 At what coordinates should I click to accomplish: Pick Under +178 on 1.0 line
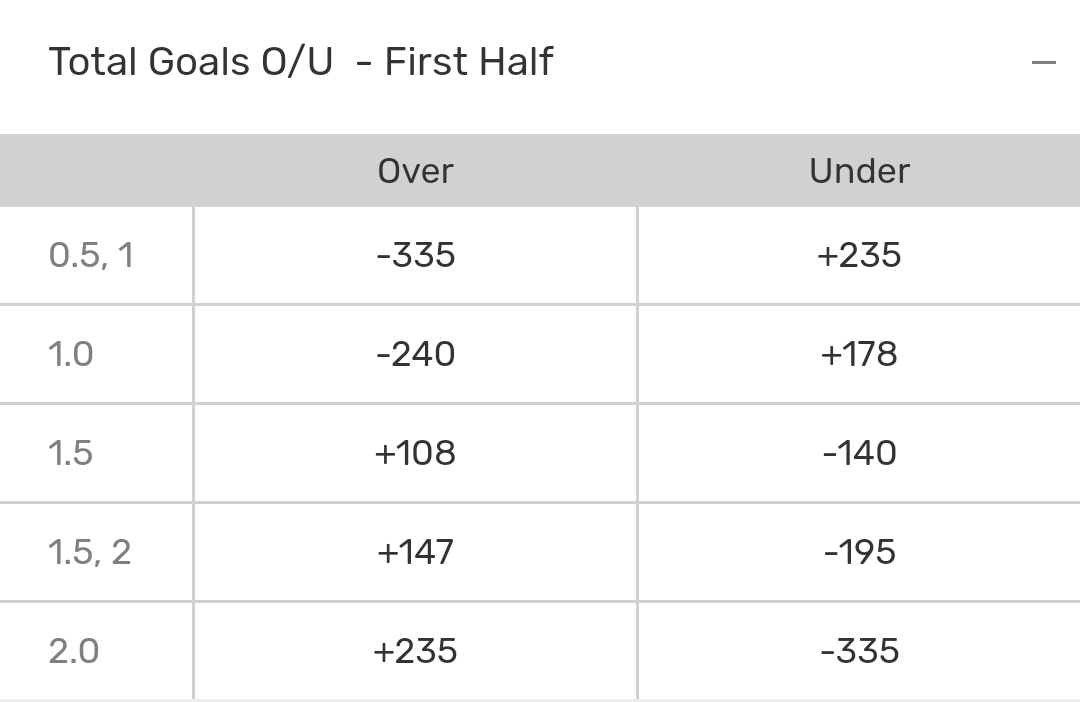tap(859, 354)
